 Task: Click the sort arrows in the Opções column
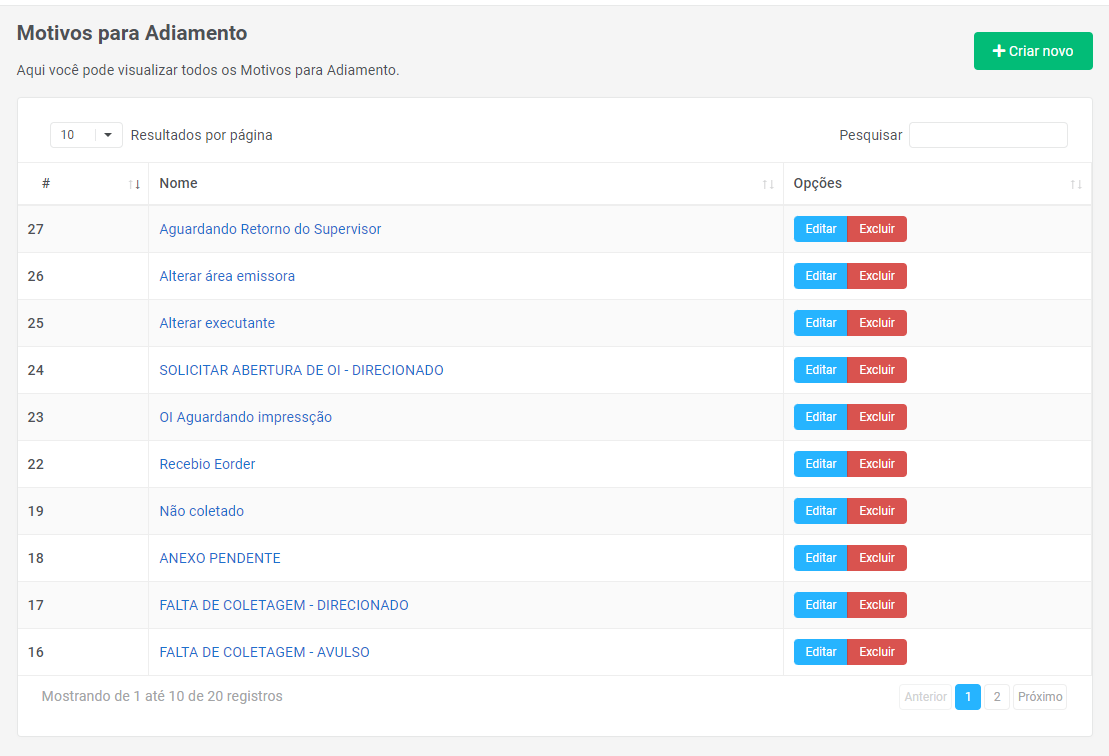(1076, 184)
